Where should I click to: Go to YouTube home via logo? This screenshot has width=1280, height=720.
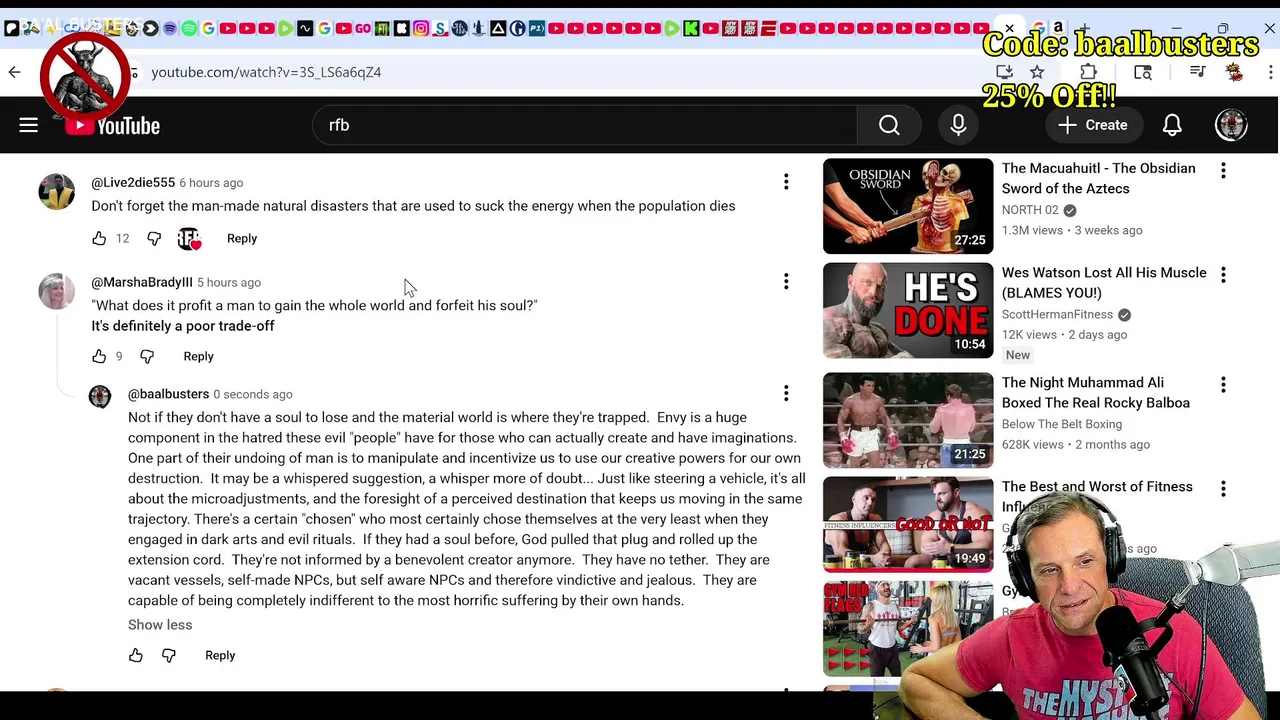pyautogui.click(x=113, y=125)
